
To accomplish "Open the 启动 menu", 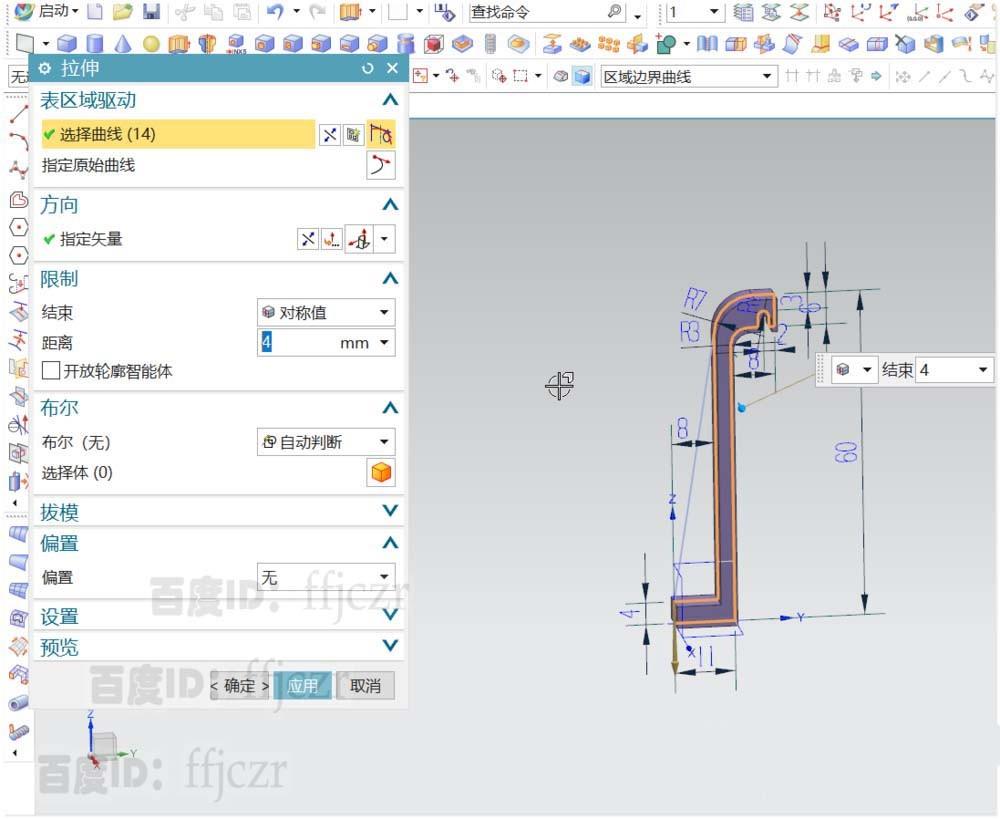I will 50,13.
